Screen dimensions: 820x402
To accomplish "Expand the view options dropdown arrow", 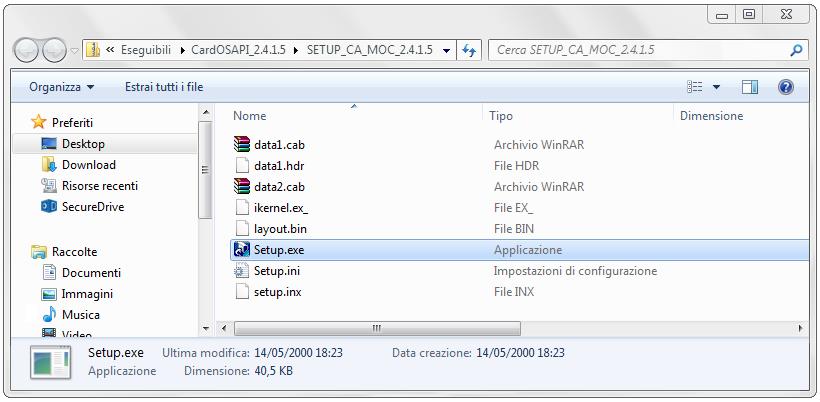I will [x=716, y=87].
